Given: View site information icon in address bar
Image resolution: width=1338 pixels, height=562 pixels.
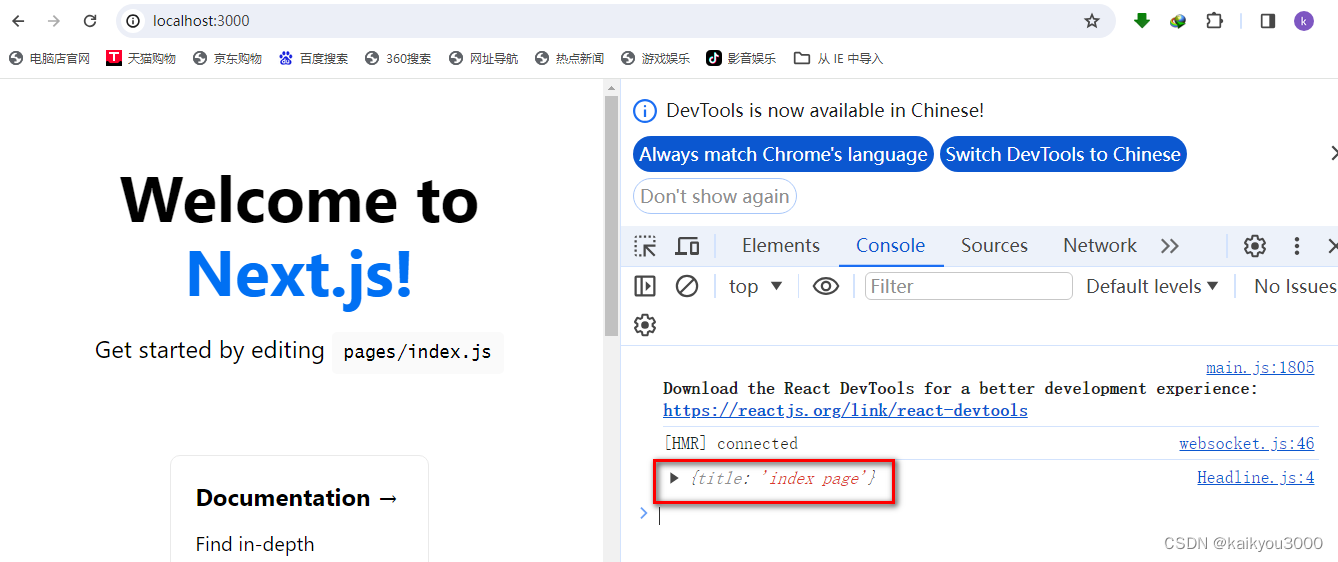Looking at the screenshot, I should click(134, 21).
